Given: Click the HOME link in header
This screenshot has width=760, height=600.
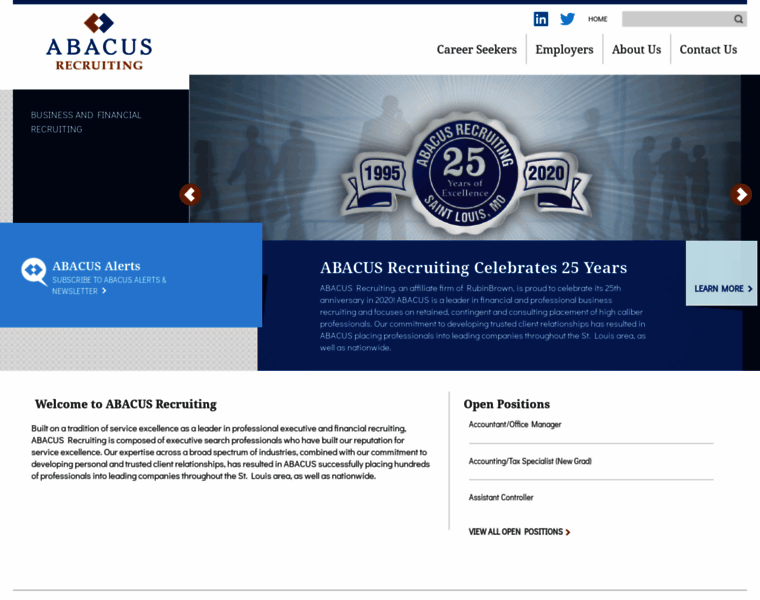Looking at the screenshot, I should pos(598,19).
